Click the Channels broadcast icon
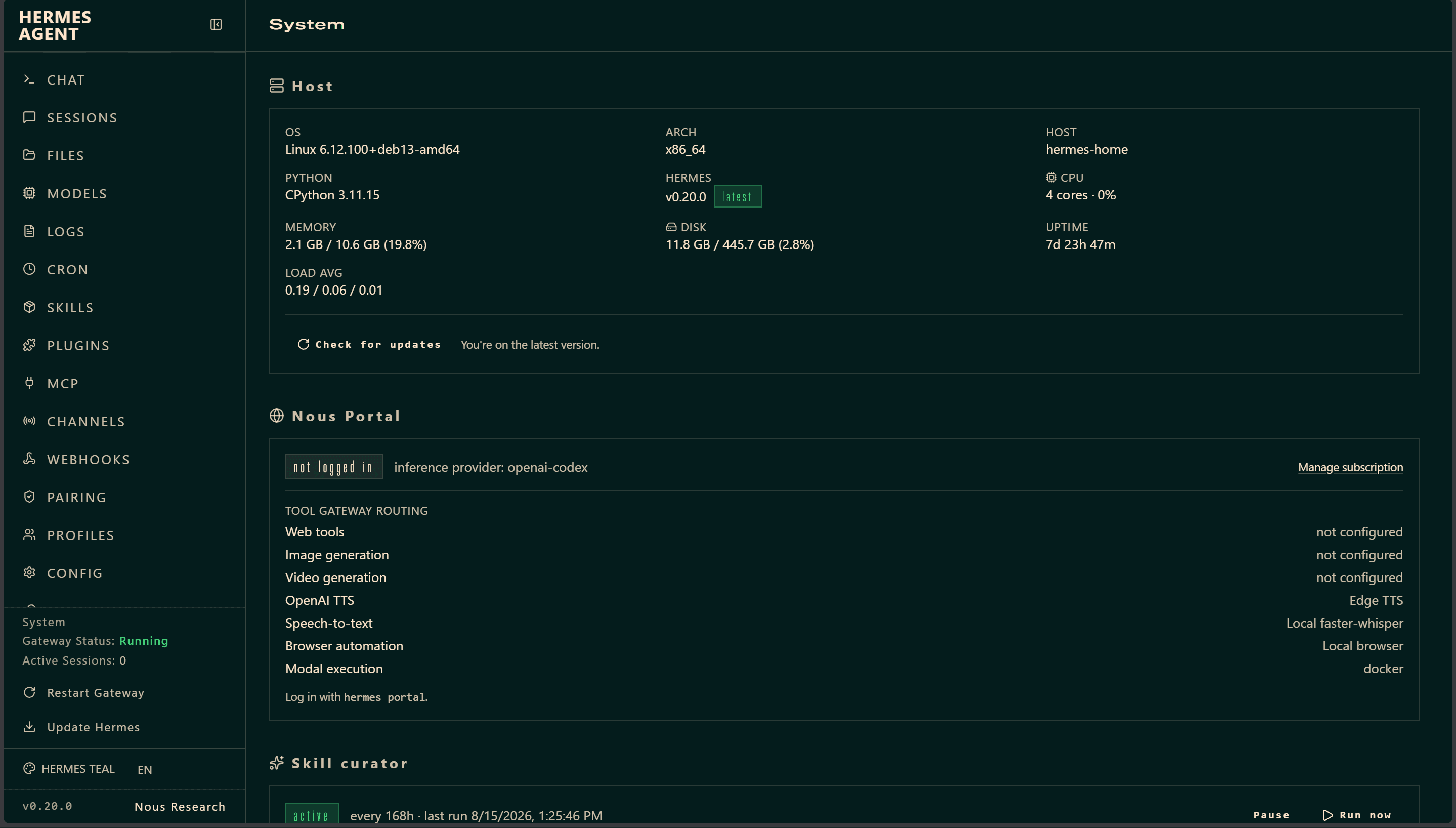The width and height of the screenshot is (1456, 828). [29, 421]
